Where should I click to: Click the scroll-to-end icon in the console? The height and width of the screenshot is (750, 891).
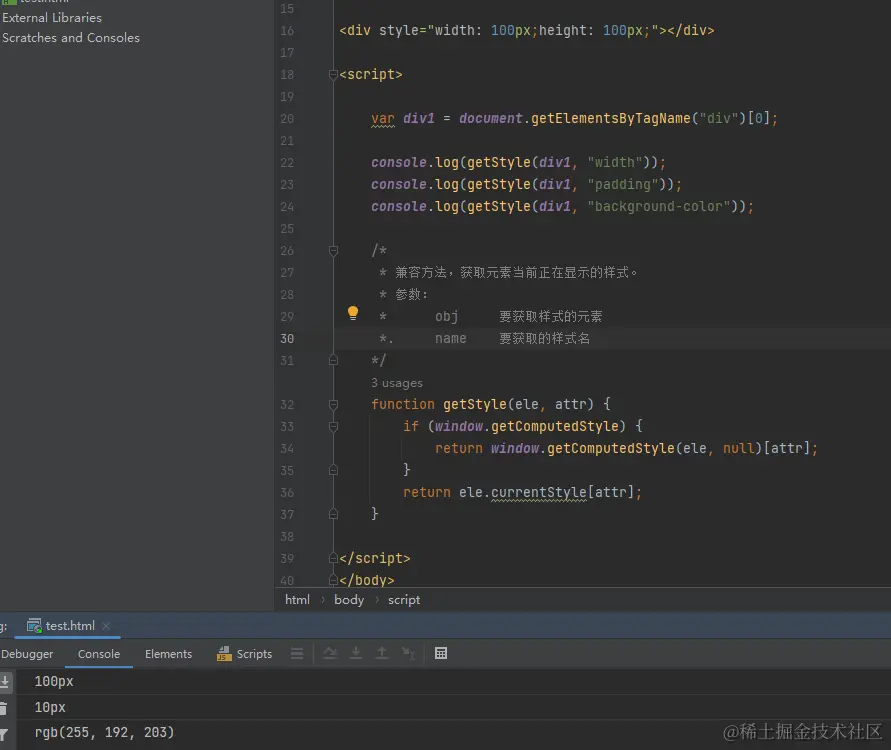pyautogui.click(x=4, y=682)
